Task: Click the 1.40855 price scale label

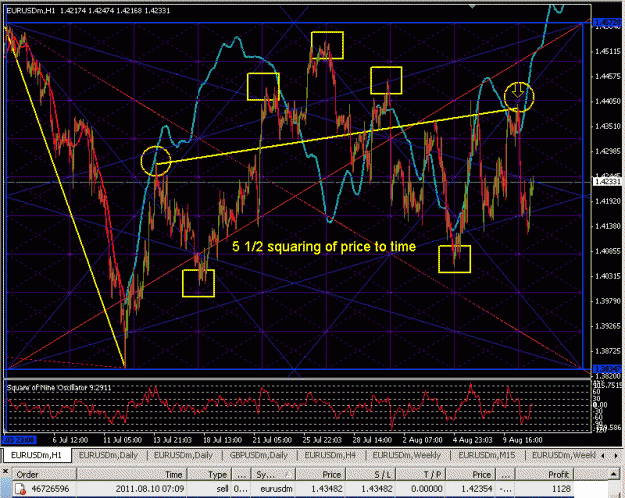Action: coord(607,251)
